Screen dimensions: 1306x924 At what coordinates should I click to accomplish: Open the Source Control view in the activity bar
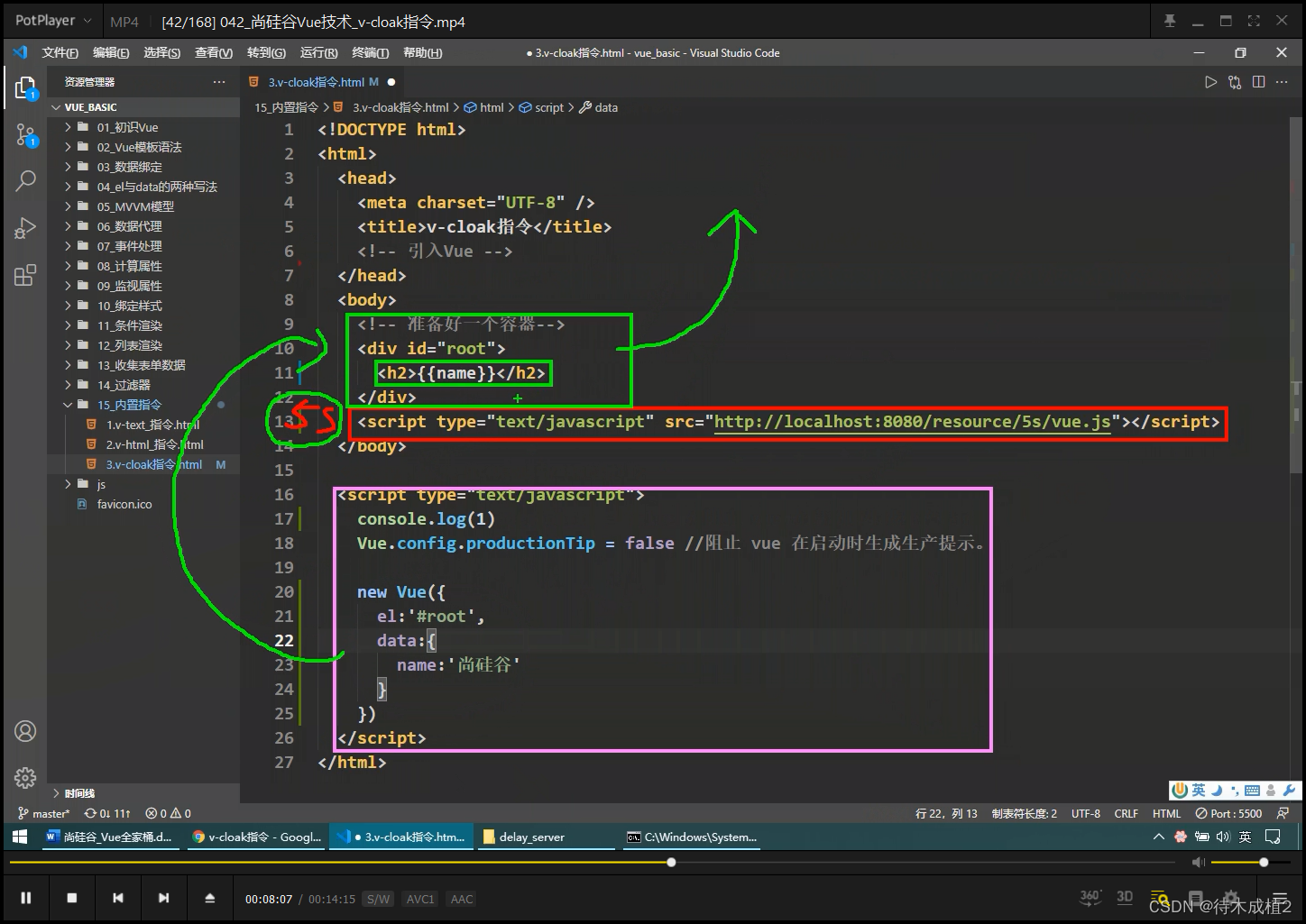25,135
